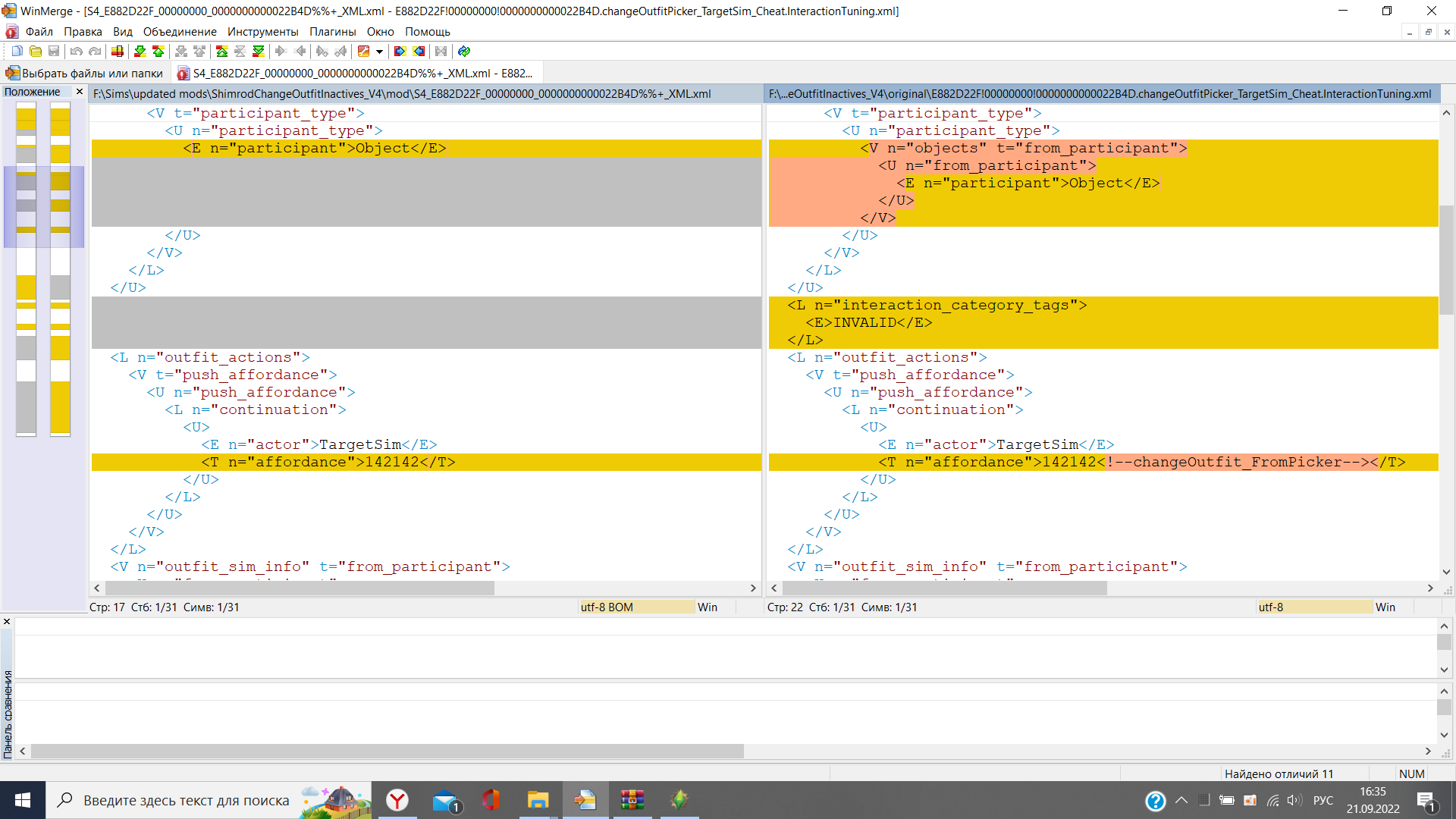Viewport: 1456px width, 819px height.
Task: Click the left pane horizontal scrollbar
Action: (300, 588)
